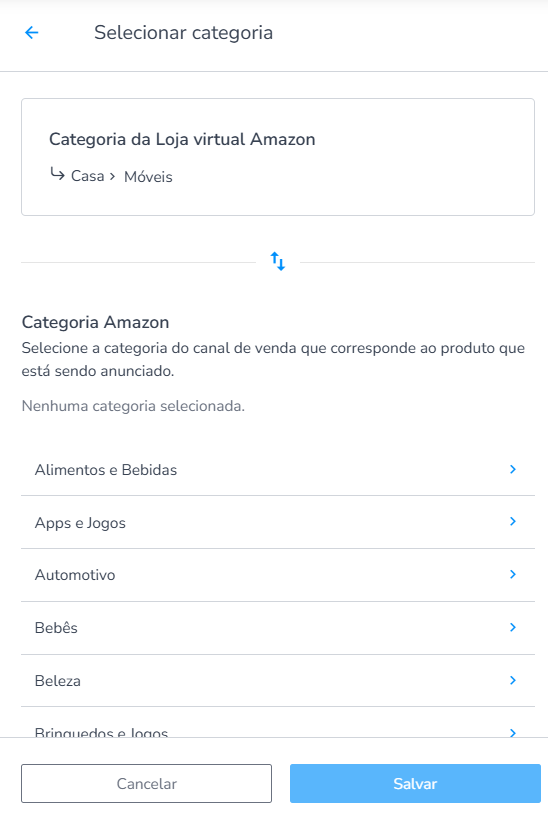
Task: Open the Automotivo category label
Action: point(75,575)
